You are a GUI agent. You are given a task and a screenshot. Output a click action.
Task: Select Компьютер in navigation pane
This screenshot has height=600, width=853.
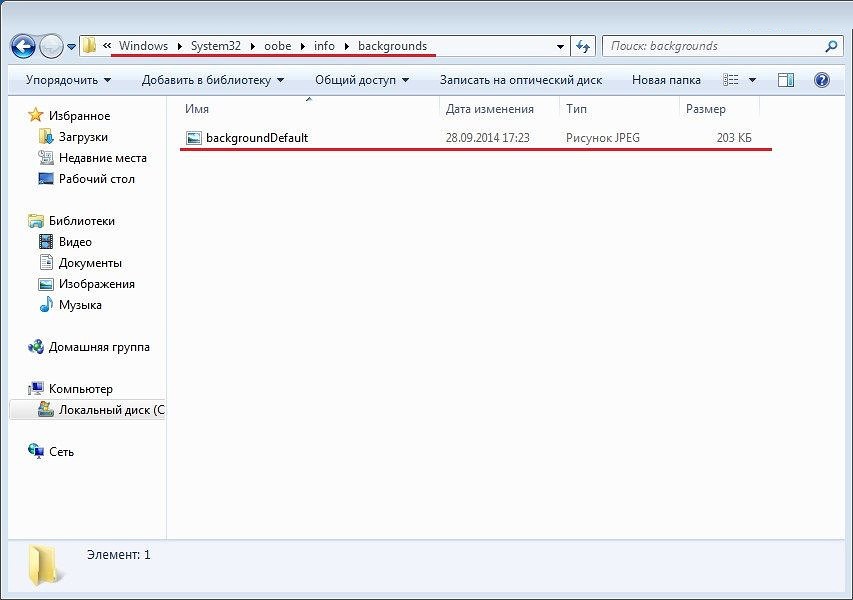pyautogui.click(x=81, y=389)
